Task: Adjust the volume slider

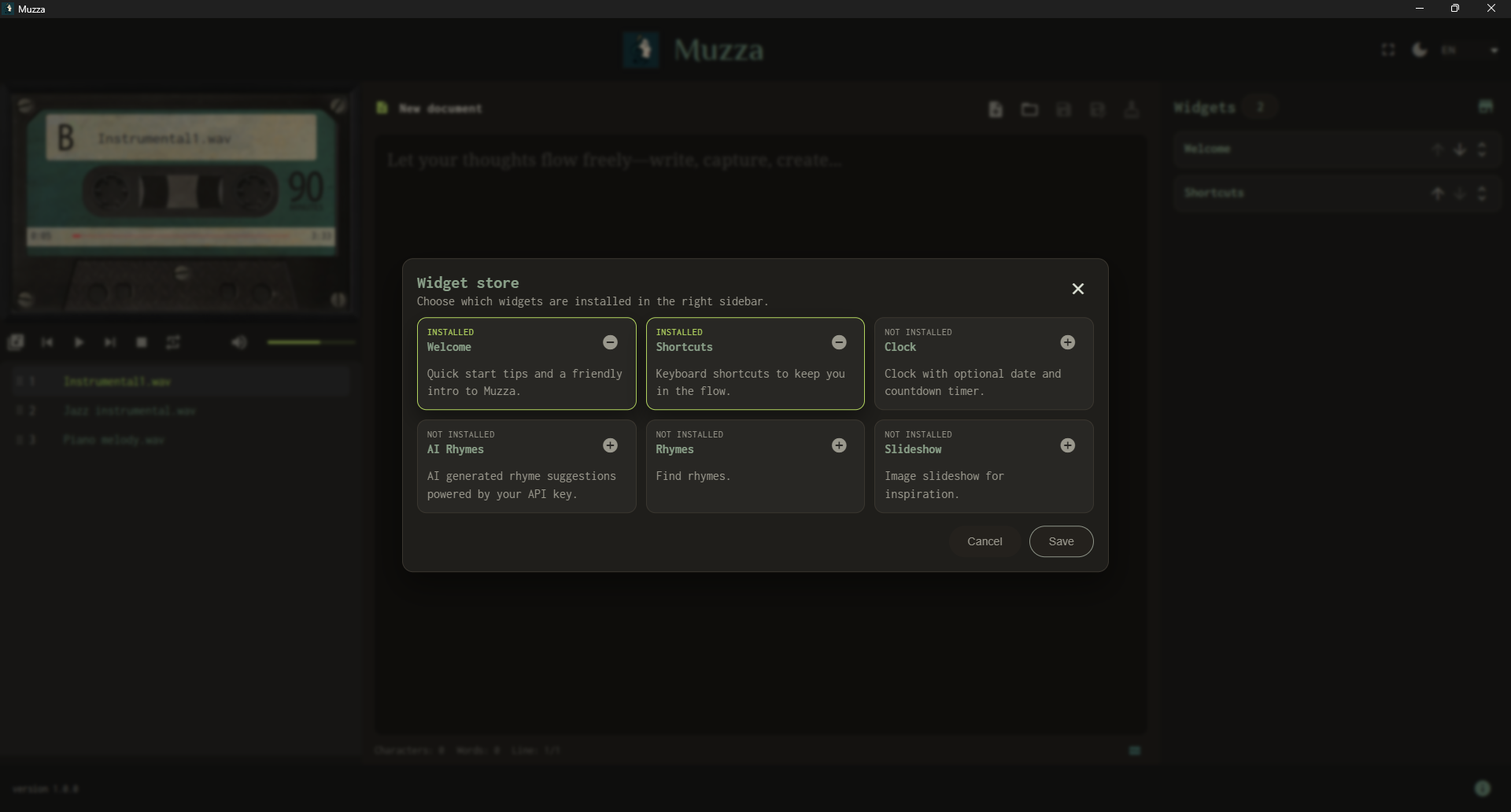Action: click(311, 341)
